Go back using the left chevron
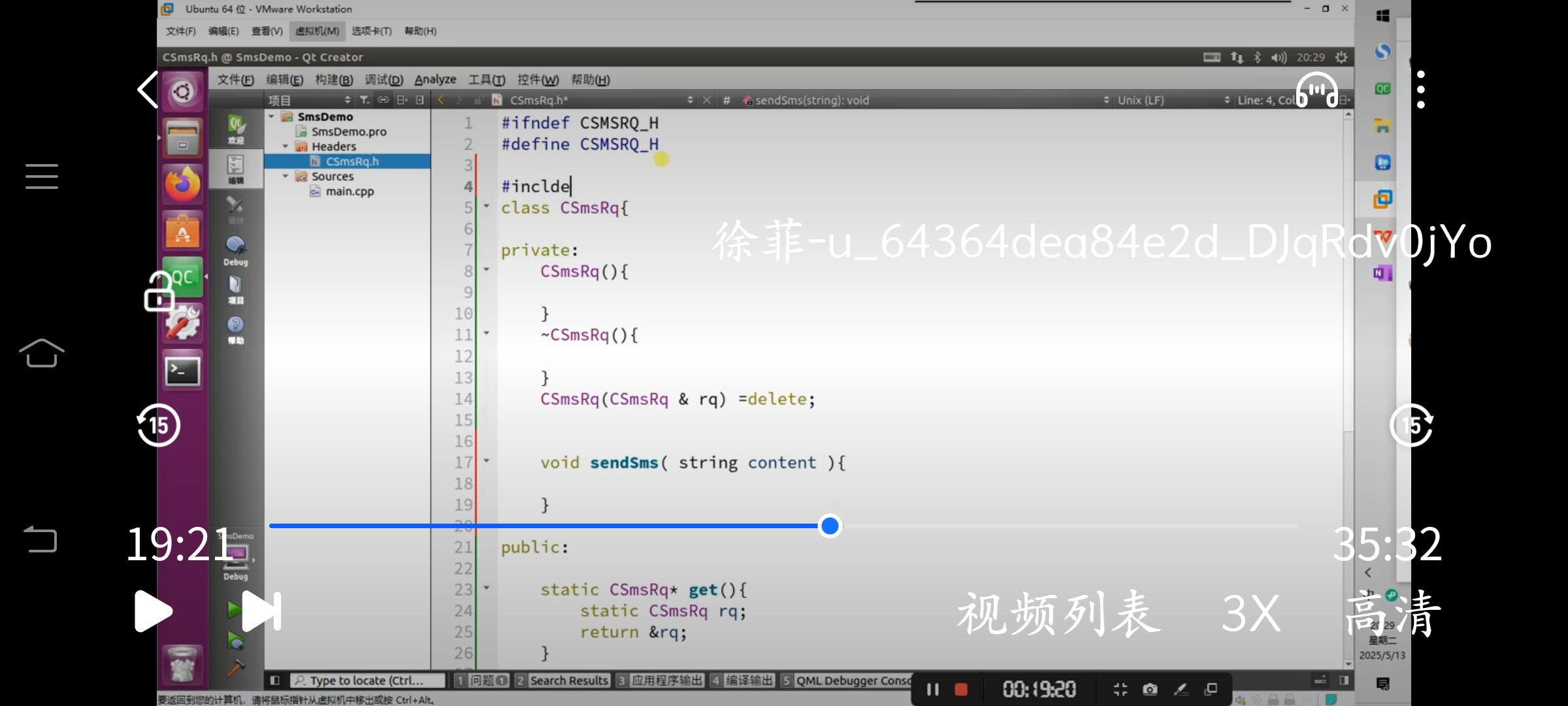Viewport: 1568px width, 706px height. (148, 90)
